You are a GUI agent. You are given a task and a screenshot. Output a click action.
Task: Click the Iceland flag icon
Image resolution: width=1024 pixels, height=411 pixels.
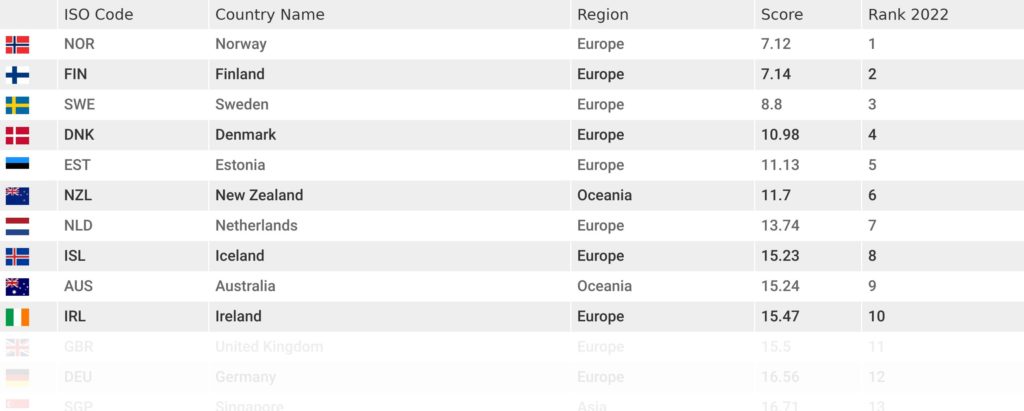pyautogui.click(x=17, y=257)
